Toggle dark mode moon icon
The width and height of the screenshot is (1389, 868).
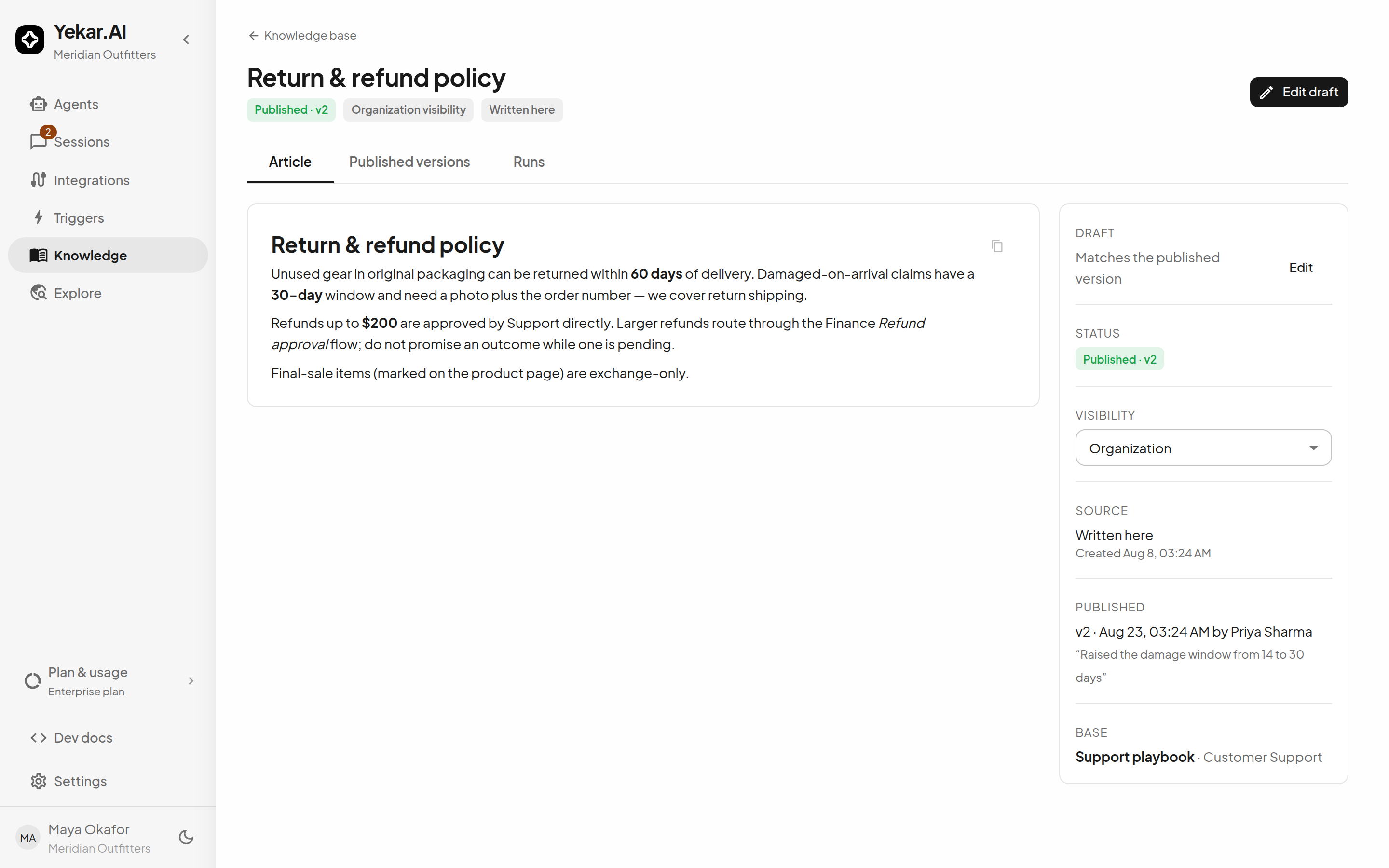click(x=186, y=838)
